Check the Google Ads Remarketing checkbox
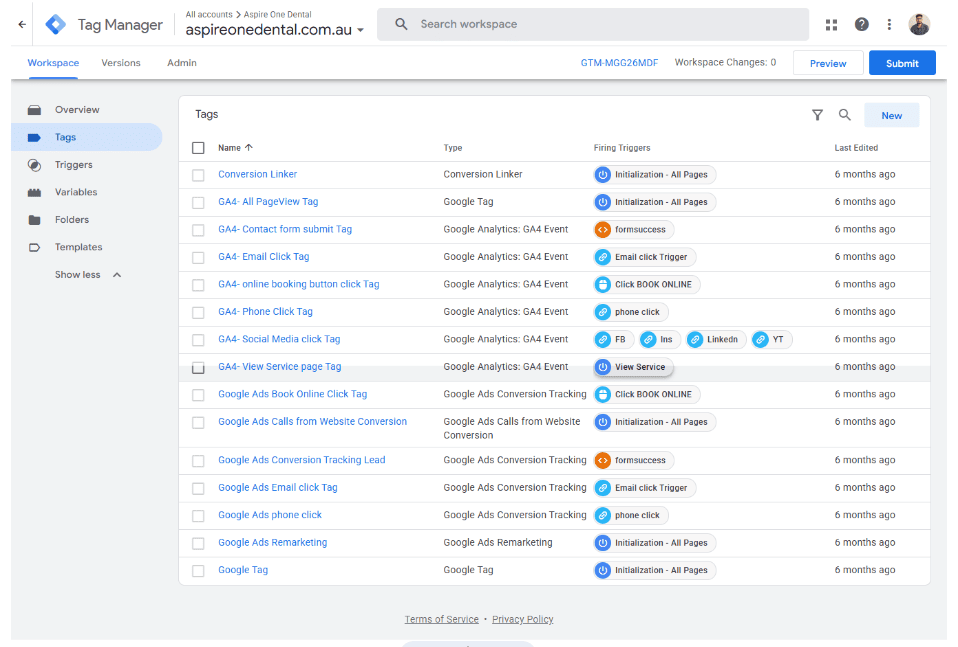 pyautogui.click(x=198, y=544)
